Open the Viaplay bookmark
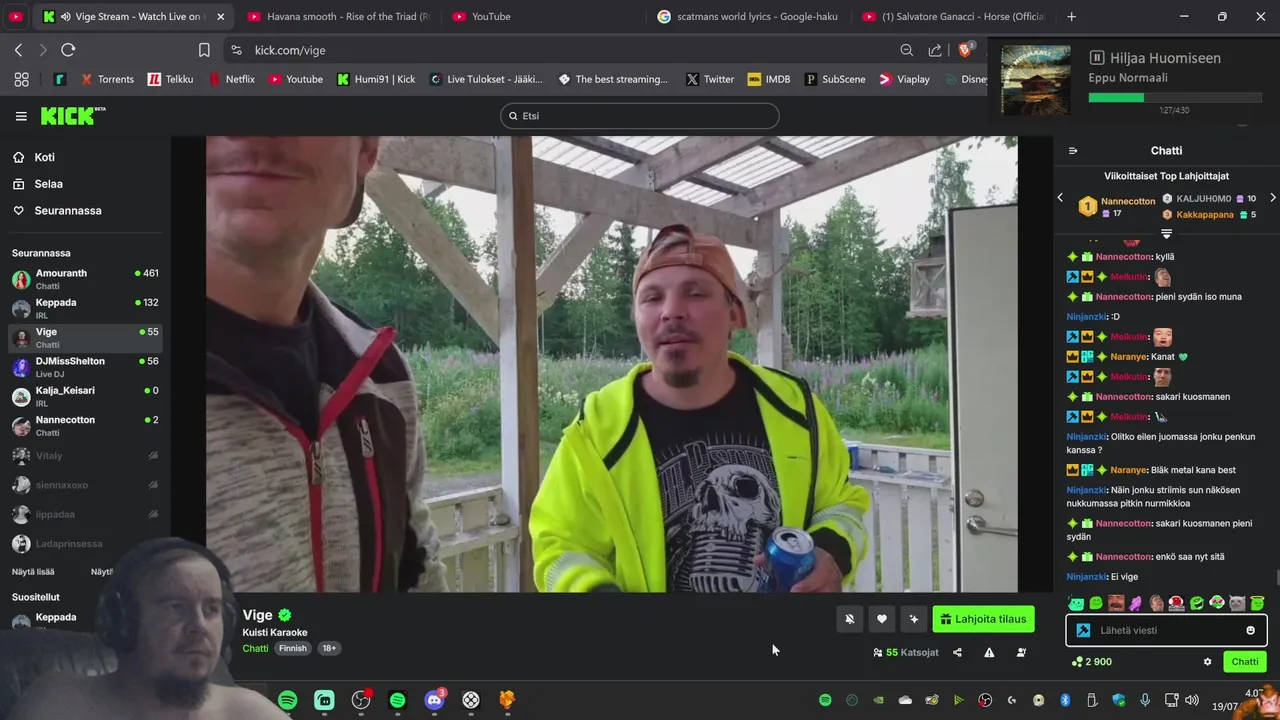1280x720 pixels. [x=904, y=79]
